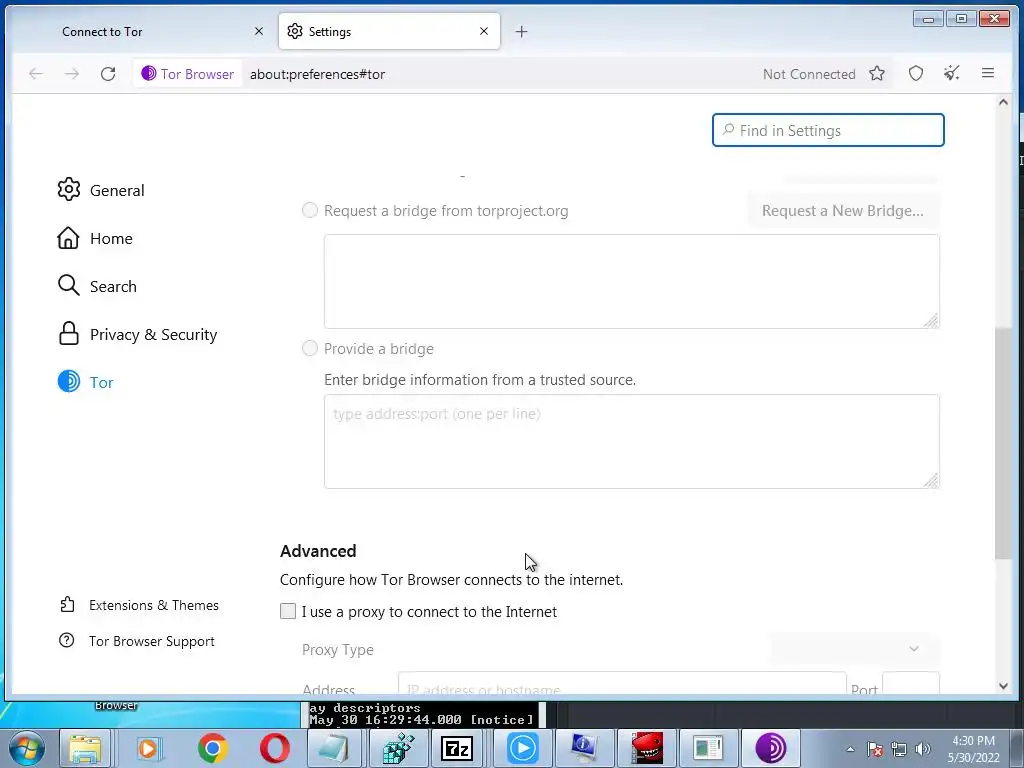Click the volume speaker tray icon
The width and height of the screenshot is (1024, 768).
923,749
